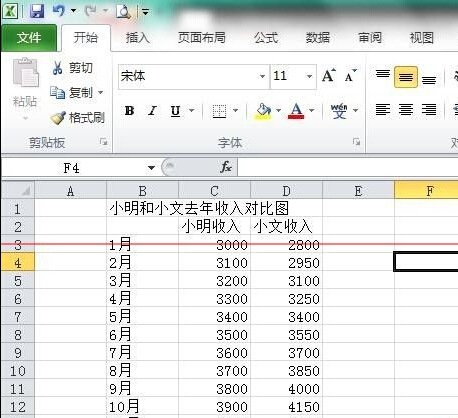This screenshot has width=458, height=418.
Task: Select column B header
Action: tap(142, 191)
